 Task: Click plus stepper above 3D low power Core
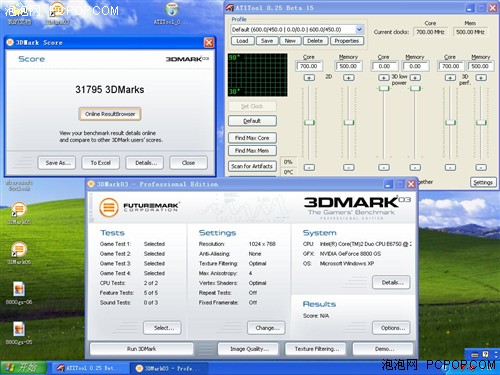point(384,78)
